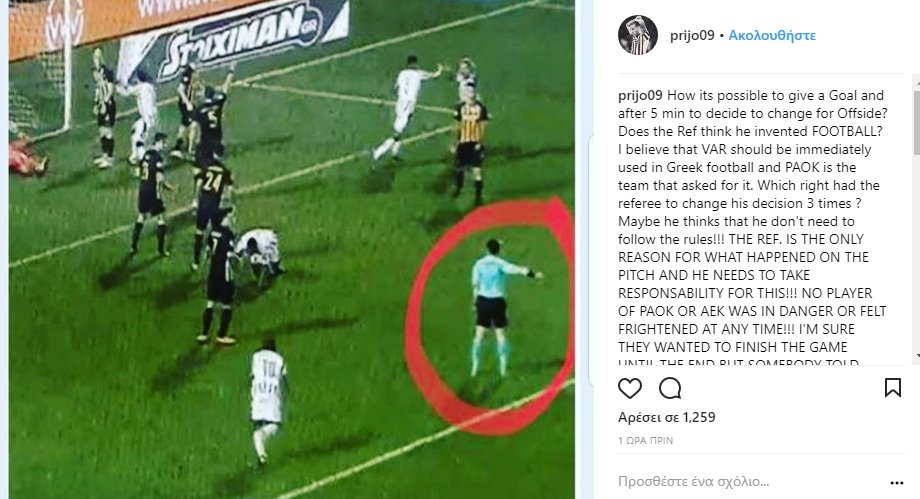Screen dimensions: 920x499
Task: View the list under Αρέσει σε 1,259
Action: [x=667, y=417]
